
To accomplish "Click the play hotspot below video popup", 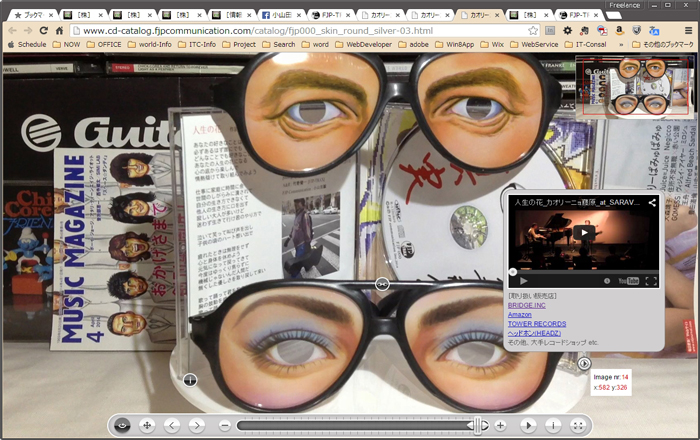I will point(584,364).
